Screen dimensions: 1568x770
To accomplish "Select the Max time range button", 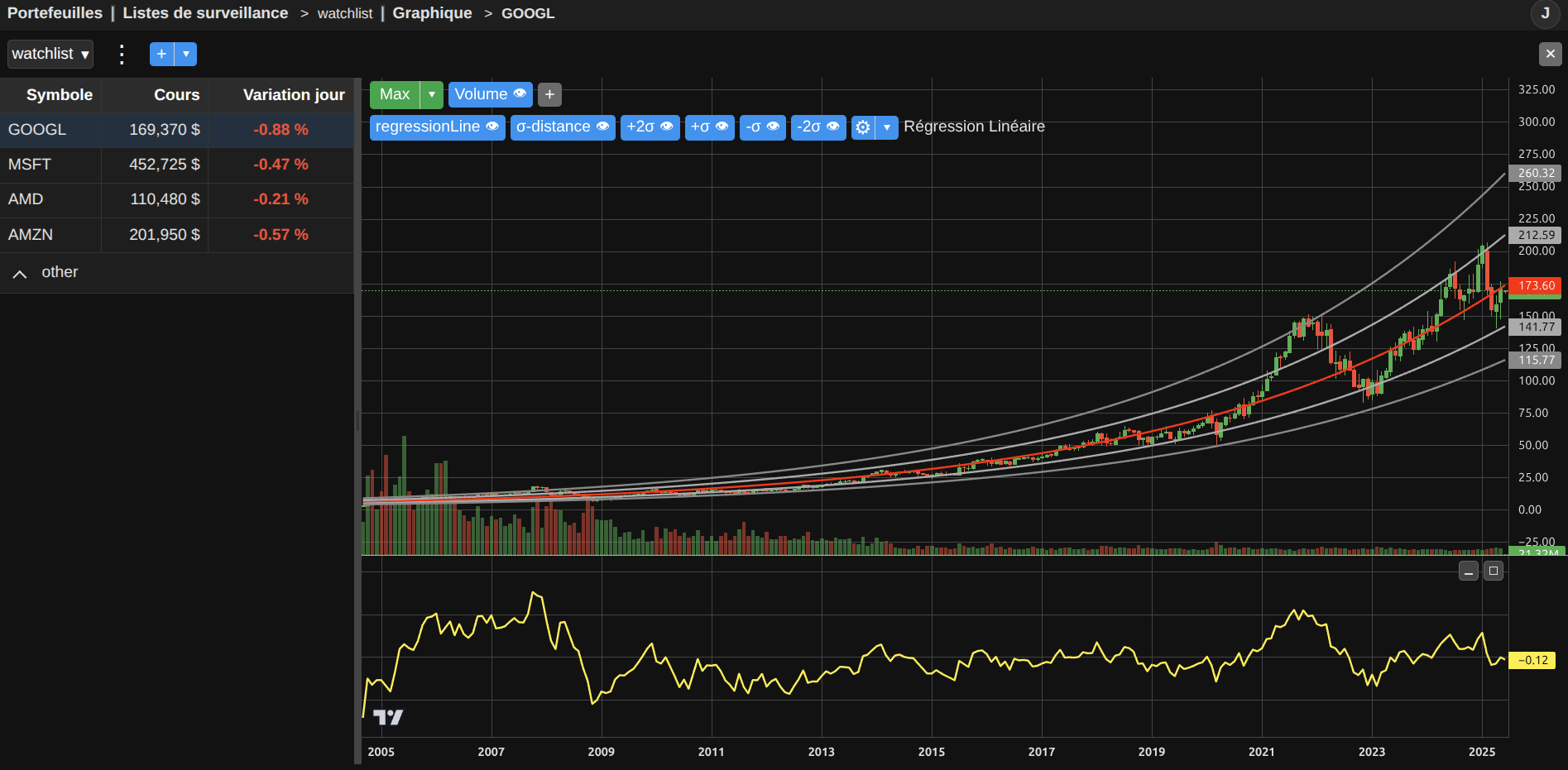I will [x=395, y=94].
